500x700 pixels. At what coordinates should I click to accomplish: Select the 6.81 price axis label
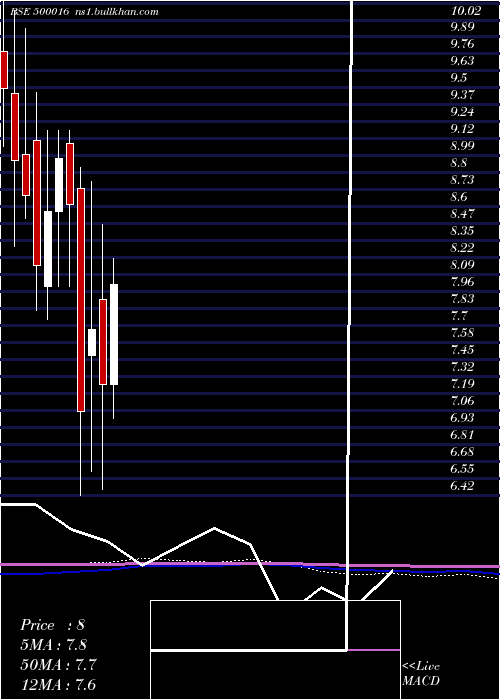point(462,435)
